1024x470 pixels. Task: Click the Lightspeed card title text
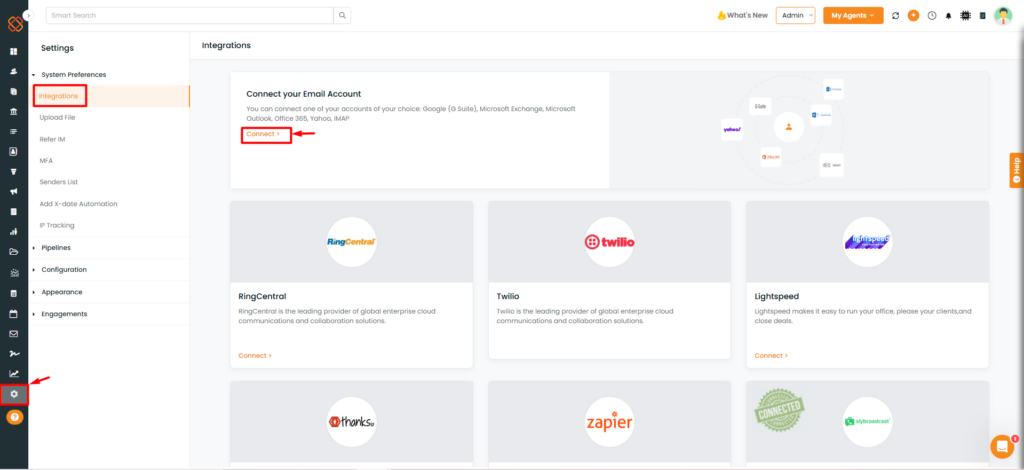(777, 296)
